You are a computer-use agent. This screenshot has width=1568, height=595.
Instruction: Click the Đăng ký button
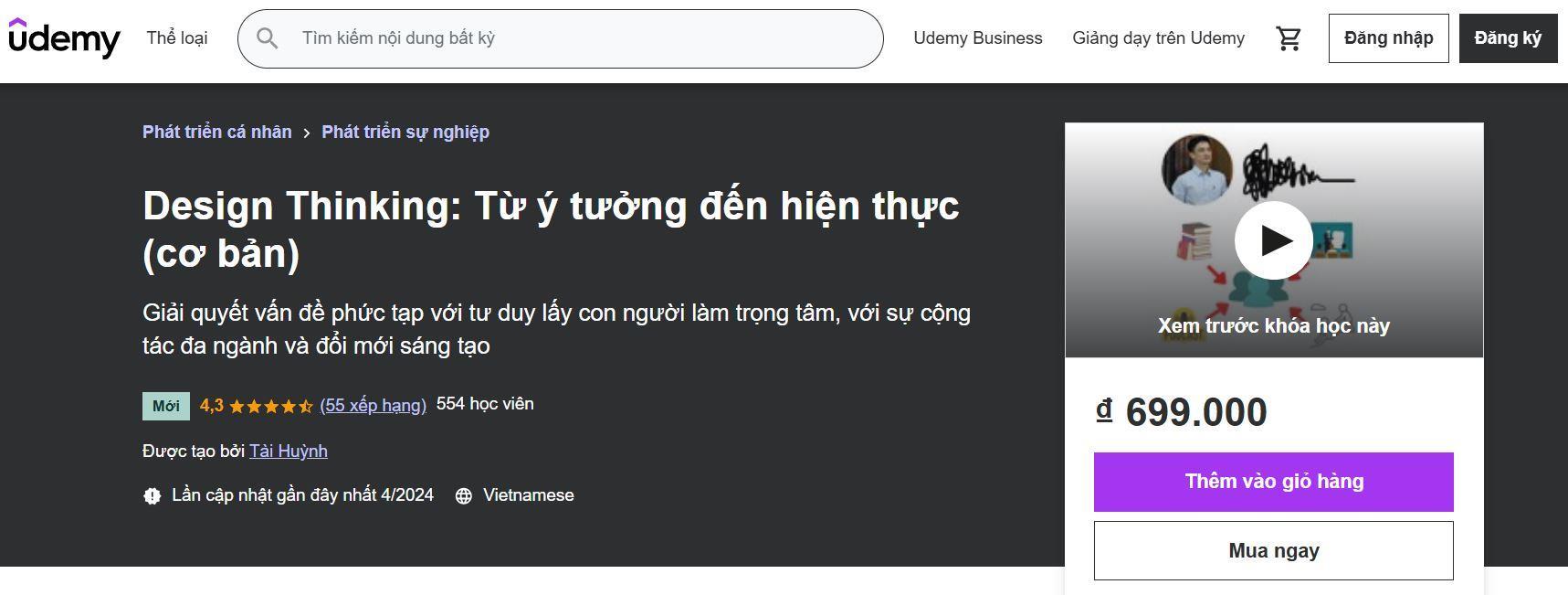[x=1508, y=38]
